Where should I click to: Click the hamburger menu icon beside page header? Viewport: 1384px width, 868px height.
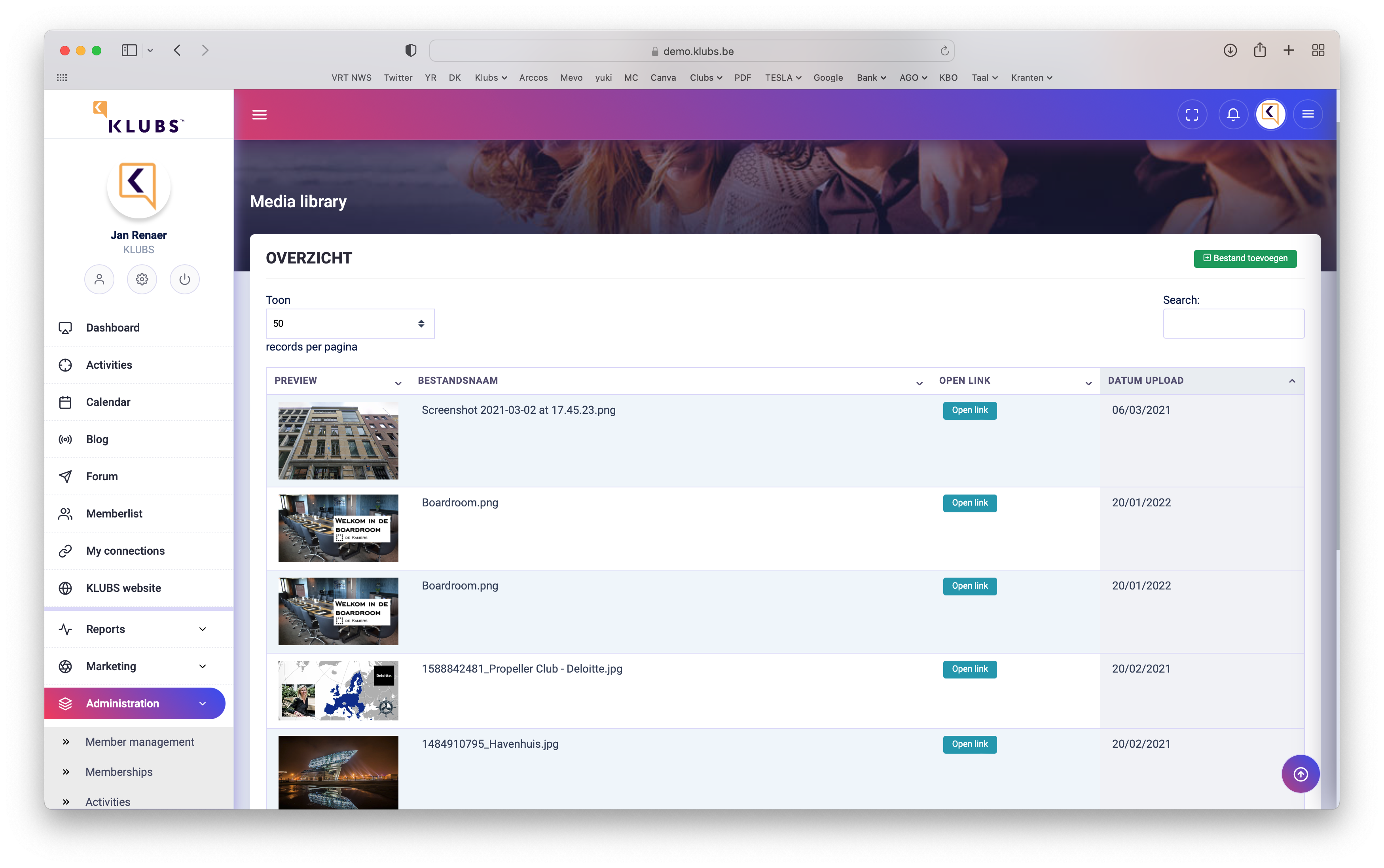point(260,115)
